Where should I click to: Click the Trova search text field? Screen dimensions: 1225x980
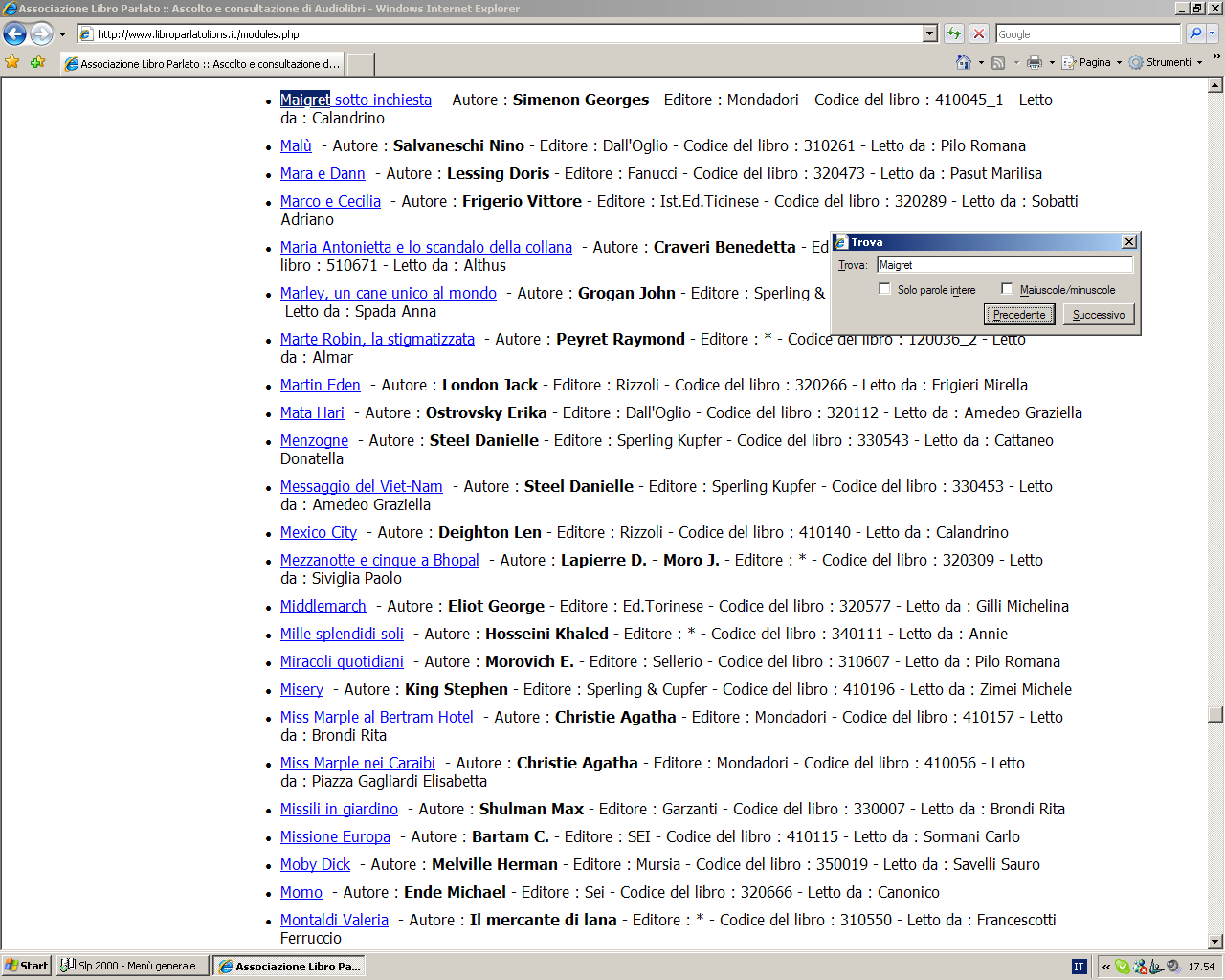[1005, 265]
